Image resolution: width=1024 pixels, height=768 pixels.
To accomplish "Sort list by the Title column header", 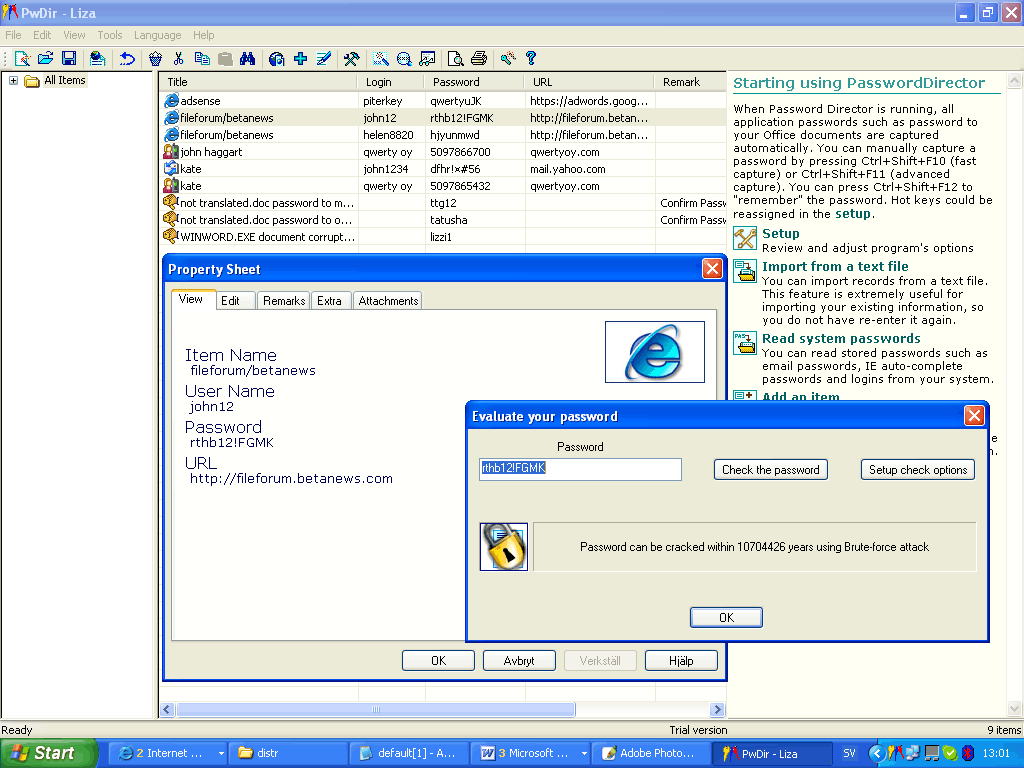I will pos(258,82).
